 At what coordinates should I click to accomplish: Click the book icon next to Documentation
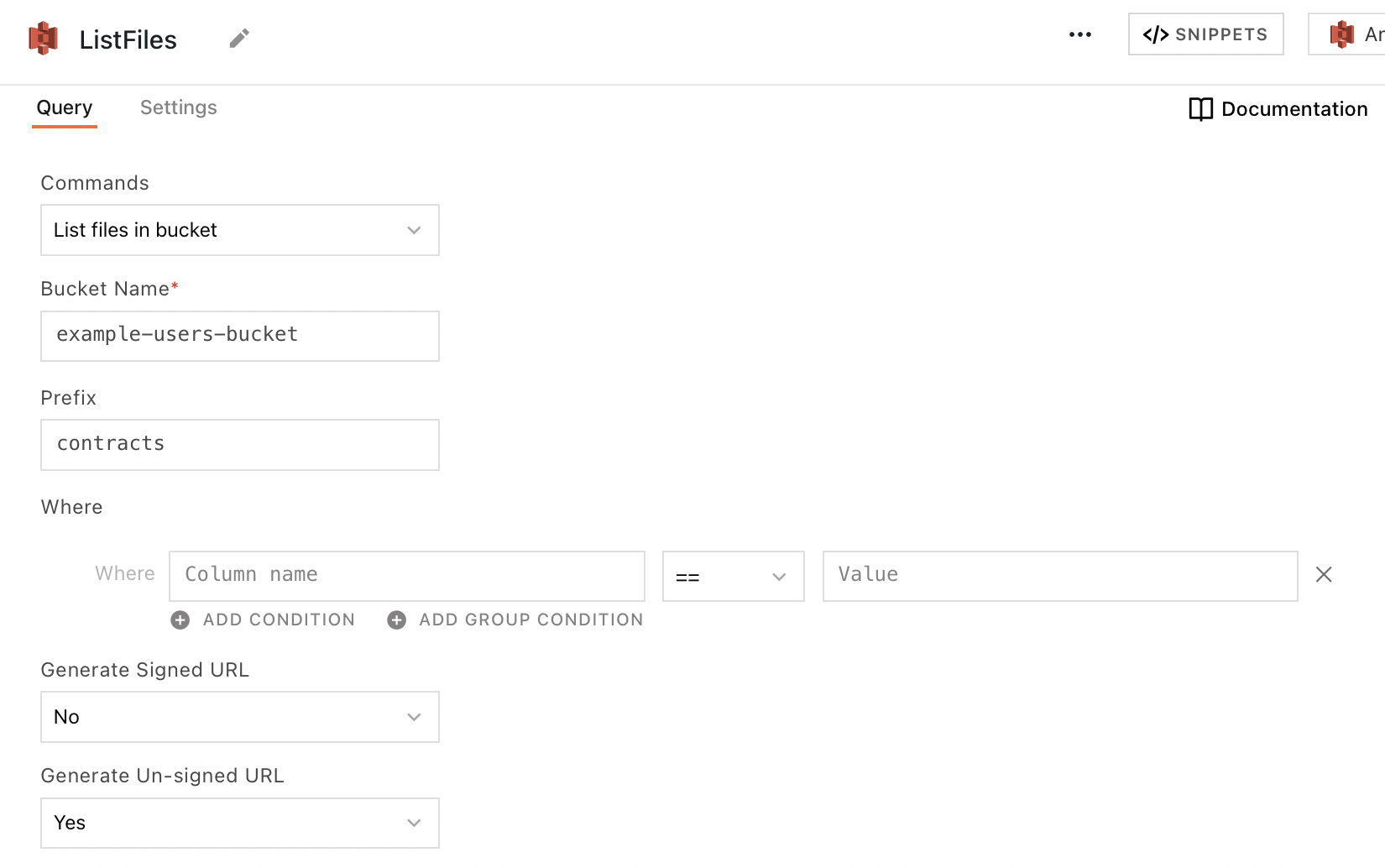1199,109
